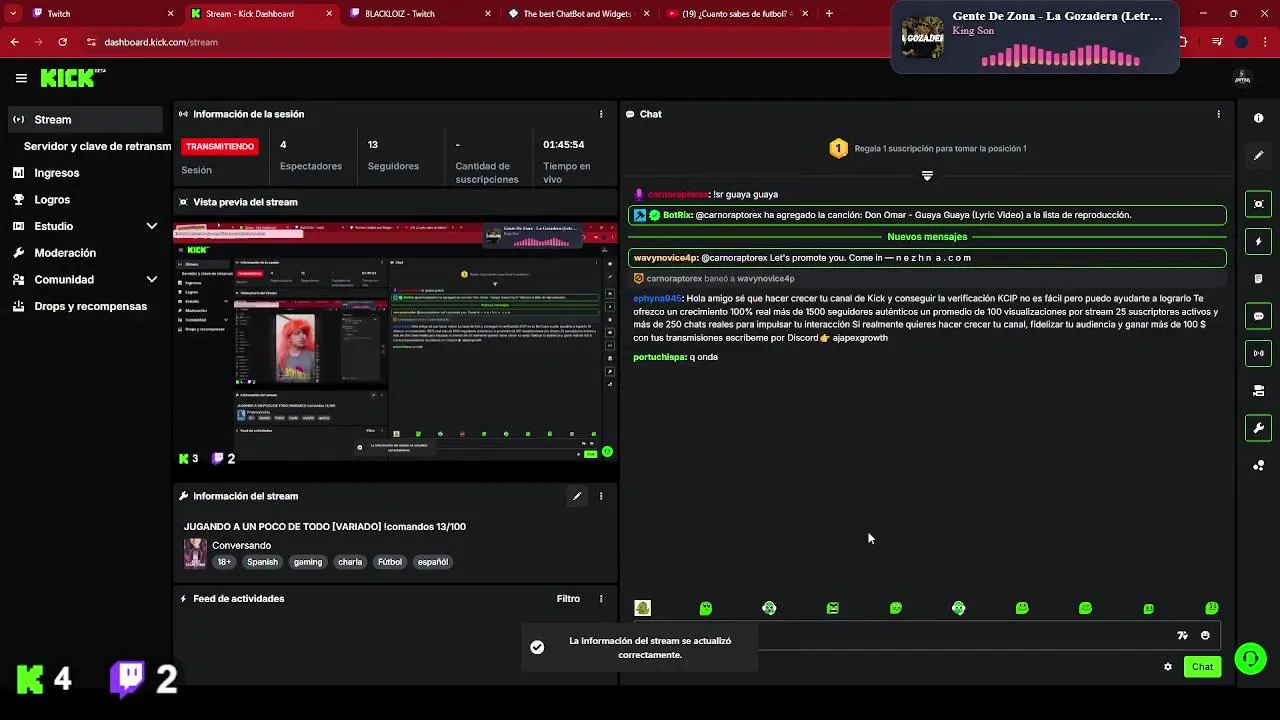Open browser tab search dropdown arrow
Viewport: 1280px width, 720px height.
(13, 14)
